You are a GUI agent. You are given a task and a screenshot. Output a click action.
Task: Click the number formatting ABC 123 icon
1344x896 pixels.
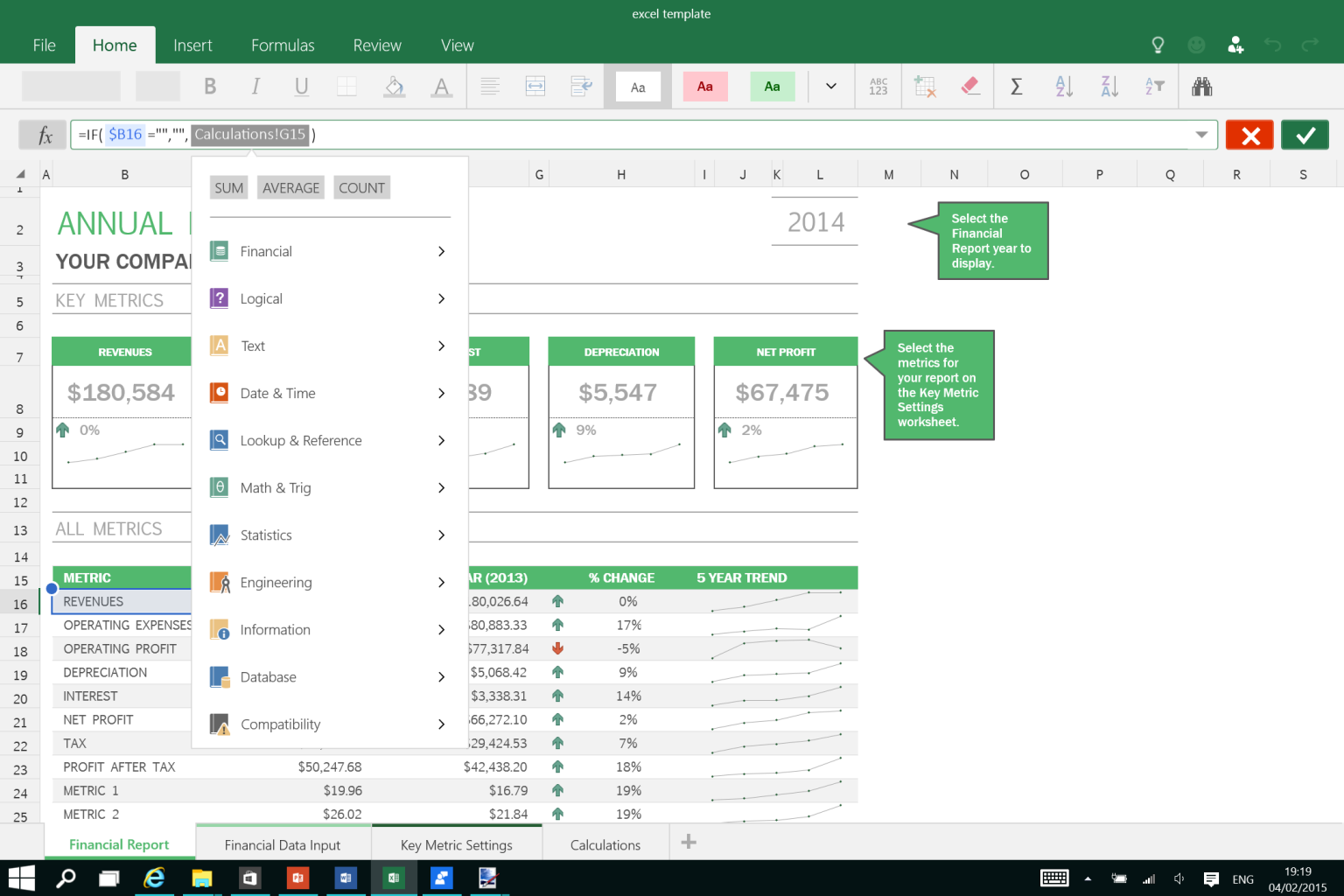click(x=878, y=86)
